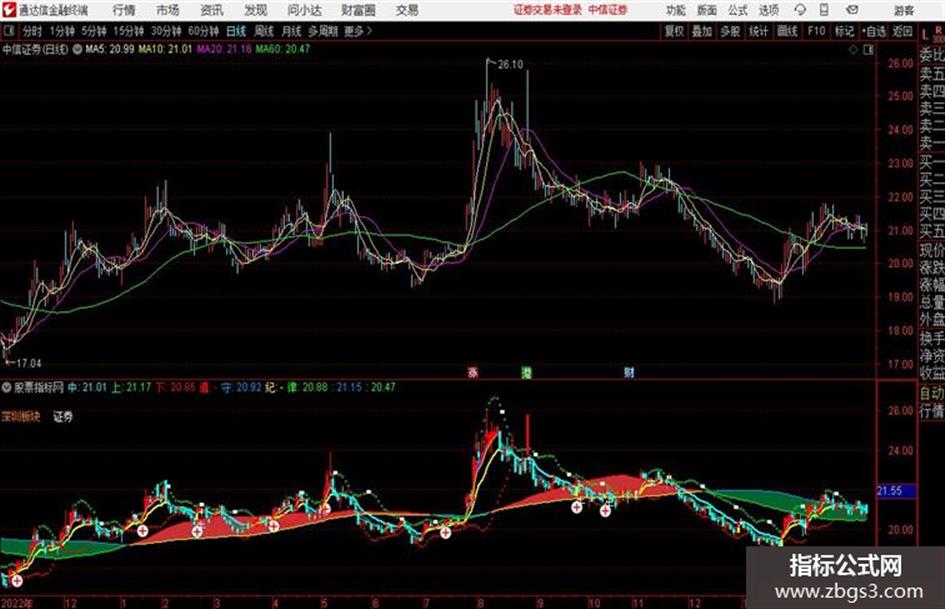Click the 统计 statistics toolbar button
Image resolution: width=945 pixels, height=609 pixels.
758,31
